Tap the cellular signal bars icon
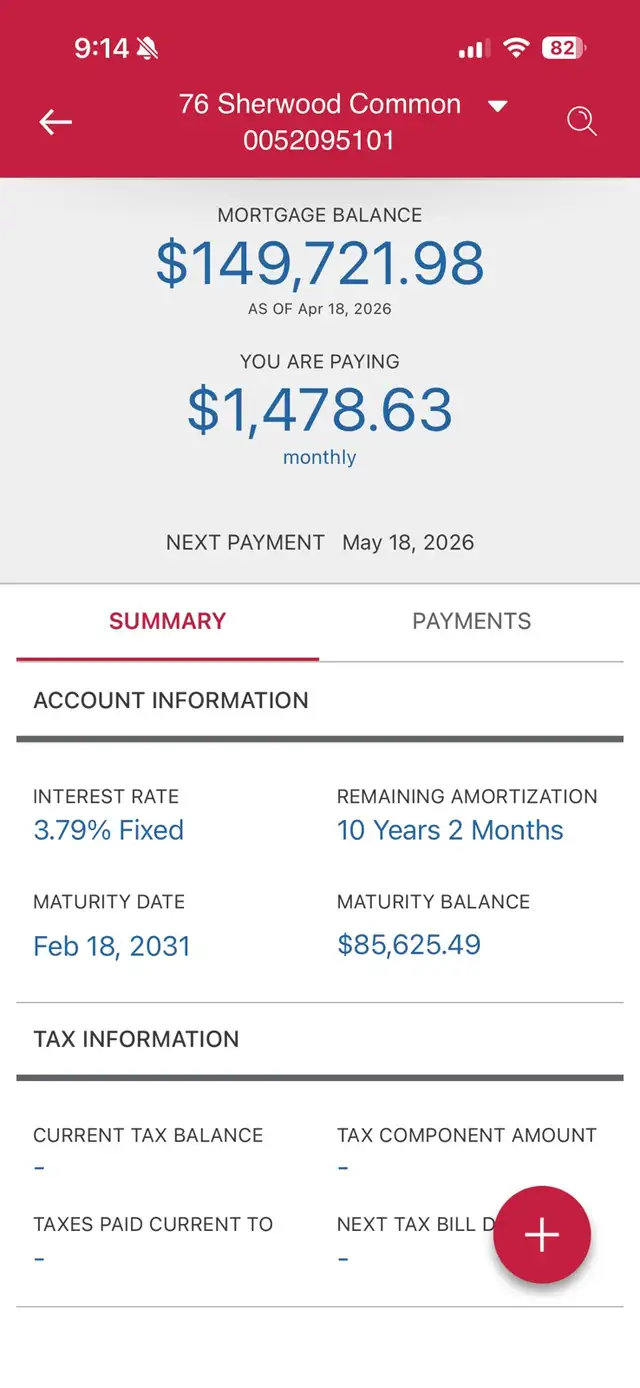The width and height of the screenshot is (640, 1388). pos(474,49)
